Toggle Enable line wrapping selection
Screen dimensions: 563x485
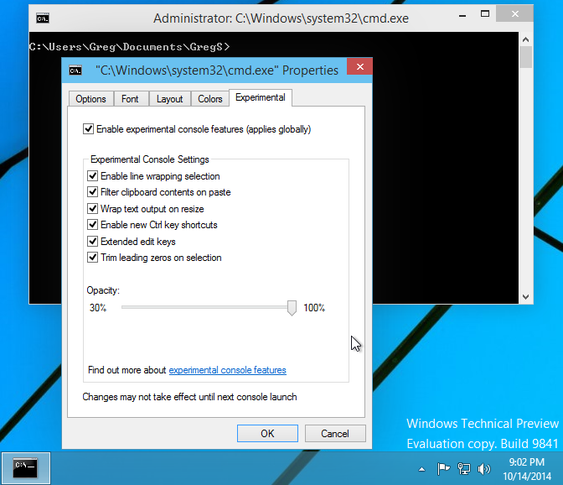click(x=93, y=176)
